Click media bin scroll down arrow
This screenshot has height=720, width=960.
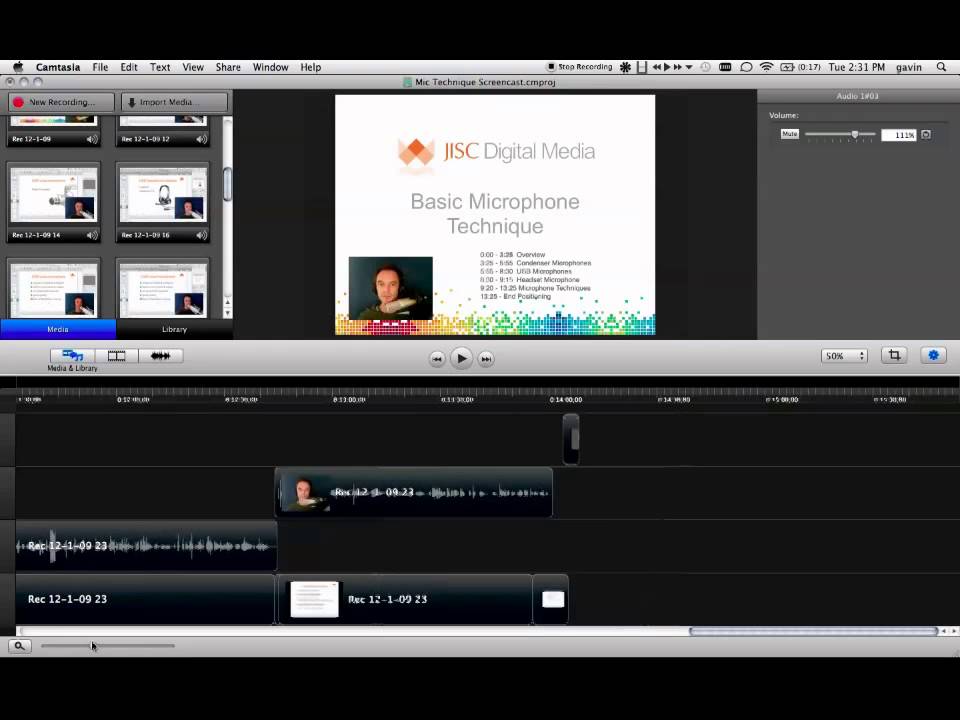click(x=227, y=313)
